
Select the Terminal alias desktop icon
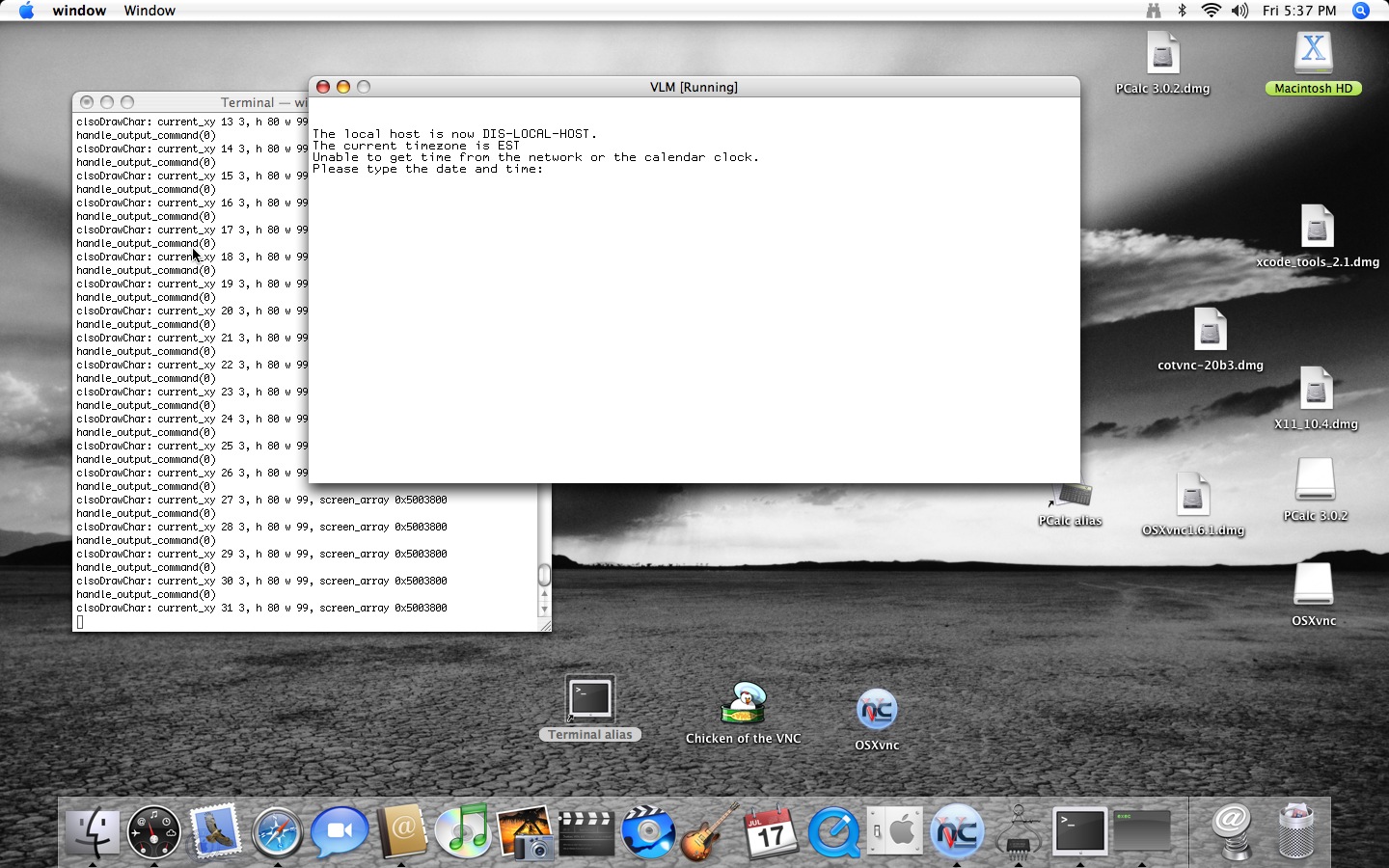[589, 699]
